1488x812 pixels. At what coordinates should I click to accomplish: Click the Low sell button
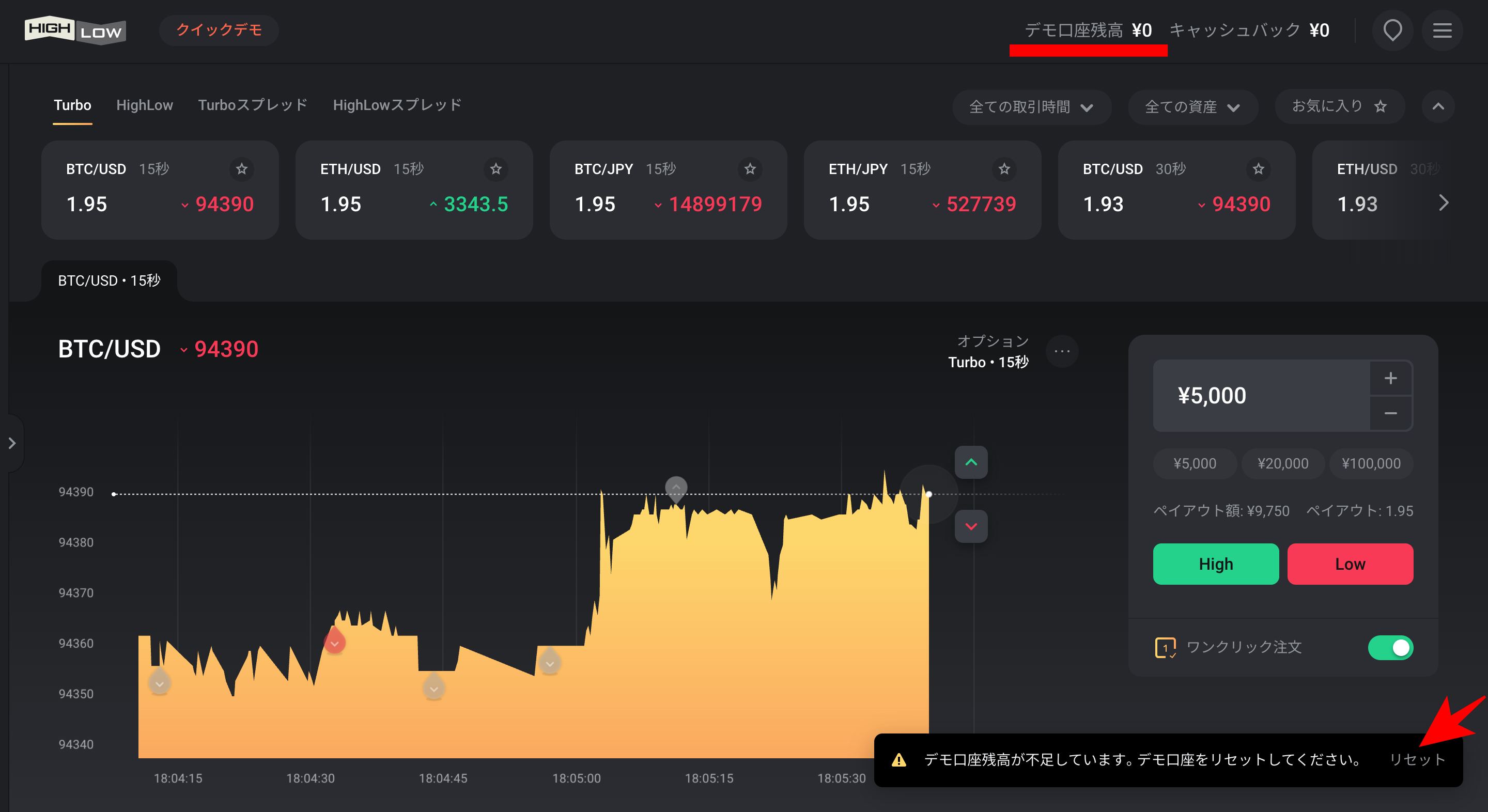1350,563
